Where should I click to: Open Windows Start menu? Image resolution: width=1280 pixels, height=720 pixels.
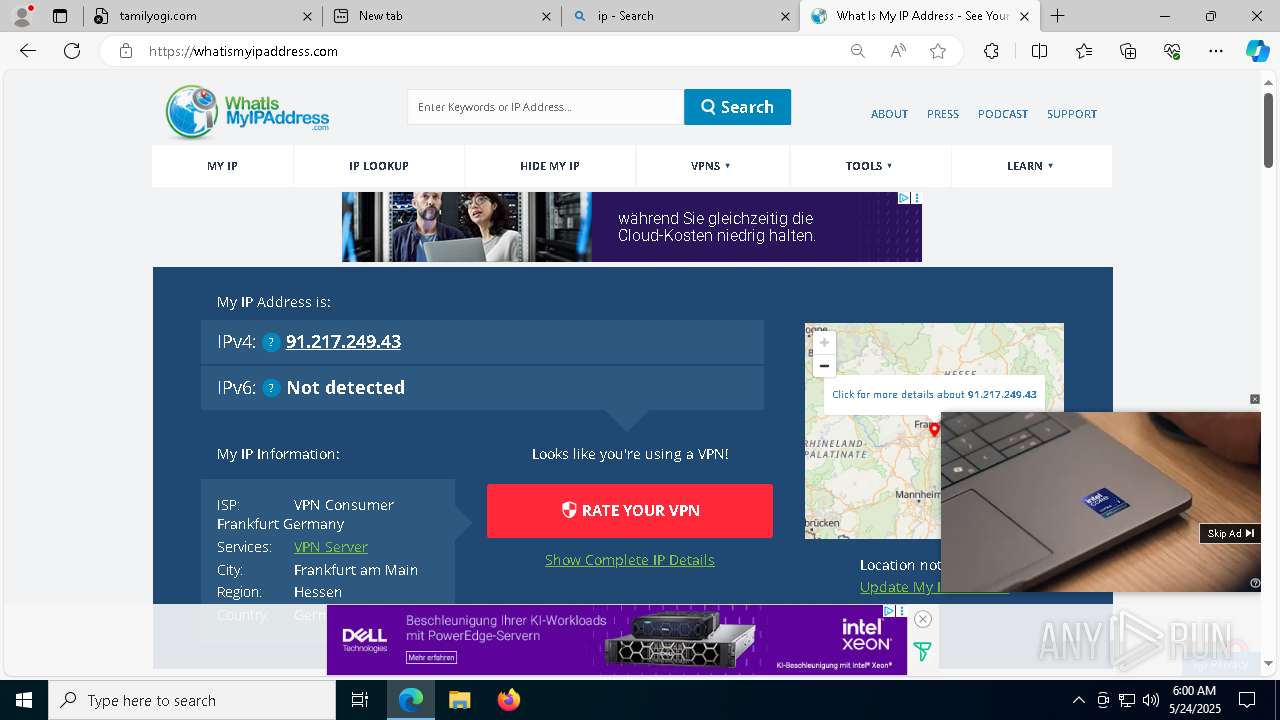point(23,700)
